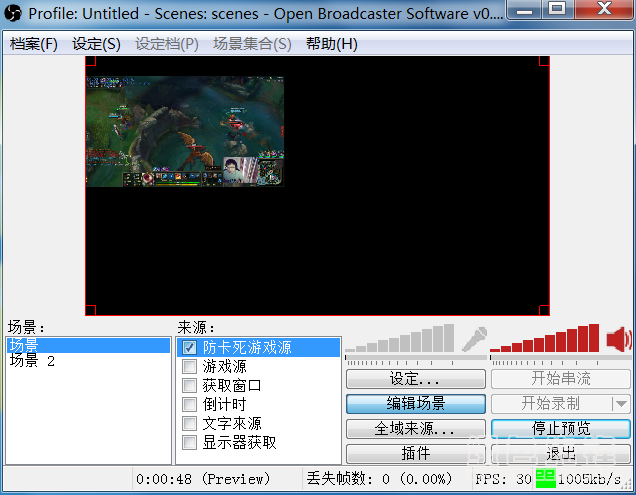Image resolution: width=636 pixels, height=495 pixels.
Task: Click the 退出 button
Action: coord(561,453)
